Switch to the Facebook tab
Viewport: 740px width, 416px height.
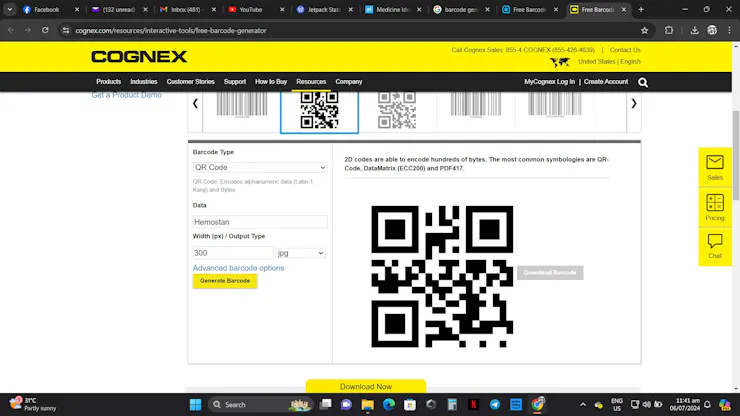pyautogui.click(x=46, y=9)
